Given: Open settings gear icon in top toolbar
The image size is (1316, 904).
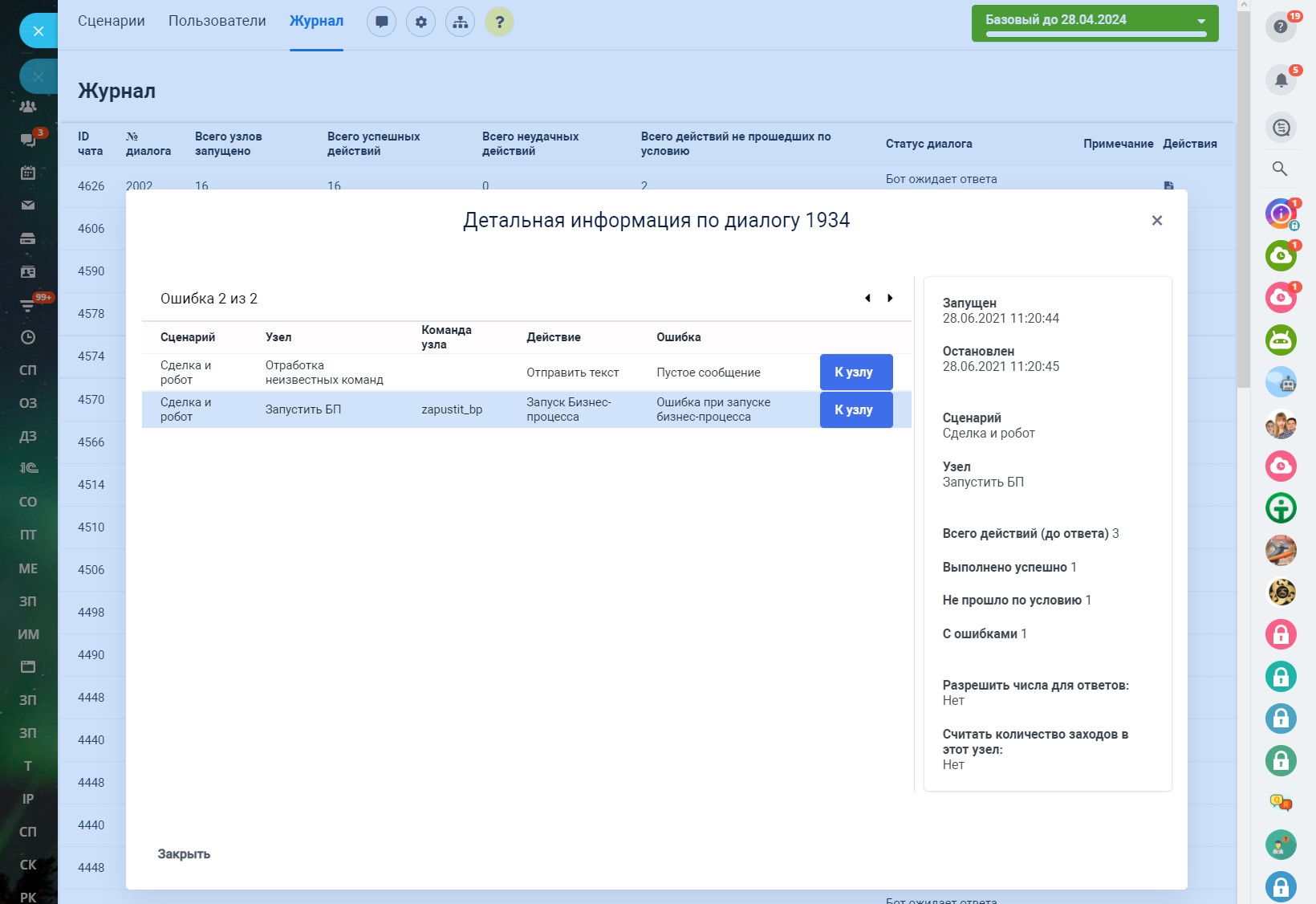Looking at the screenshot, I should [420, 22].
